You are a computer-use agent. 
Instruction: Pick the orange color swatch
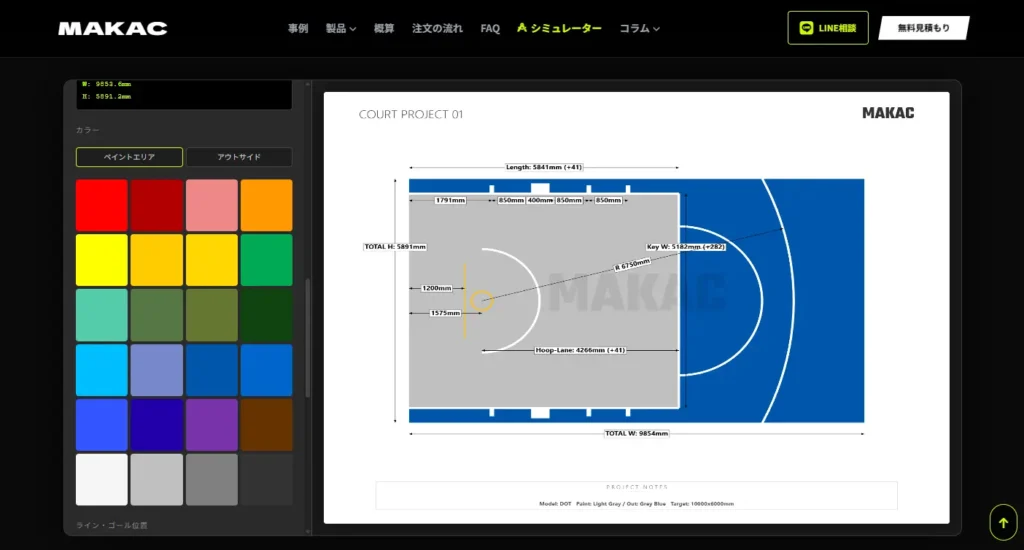tap(266, 205)
